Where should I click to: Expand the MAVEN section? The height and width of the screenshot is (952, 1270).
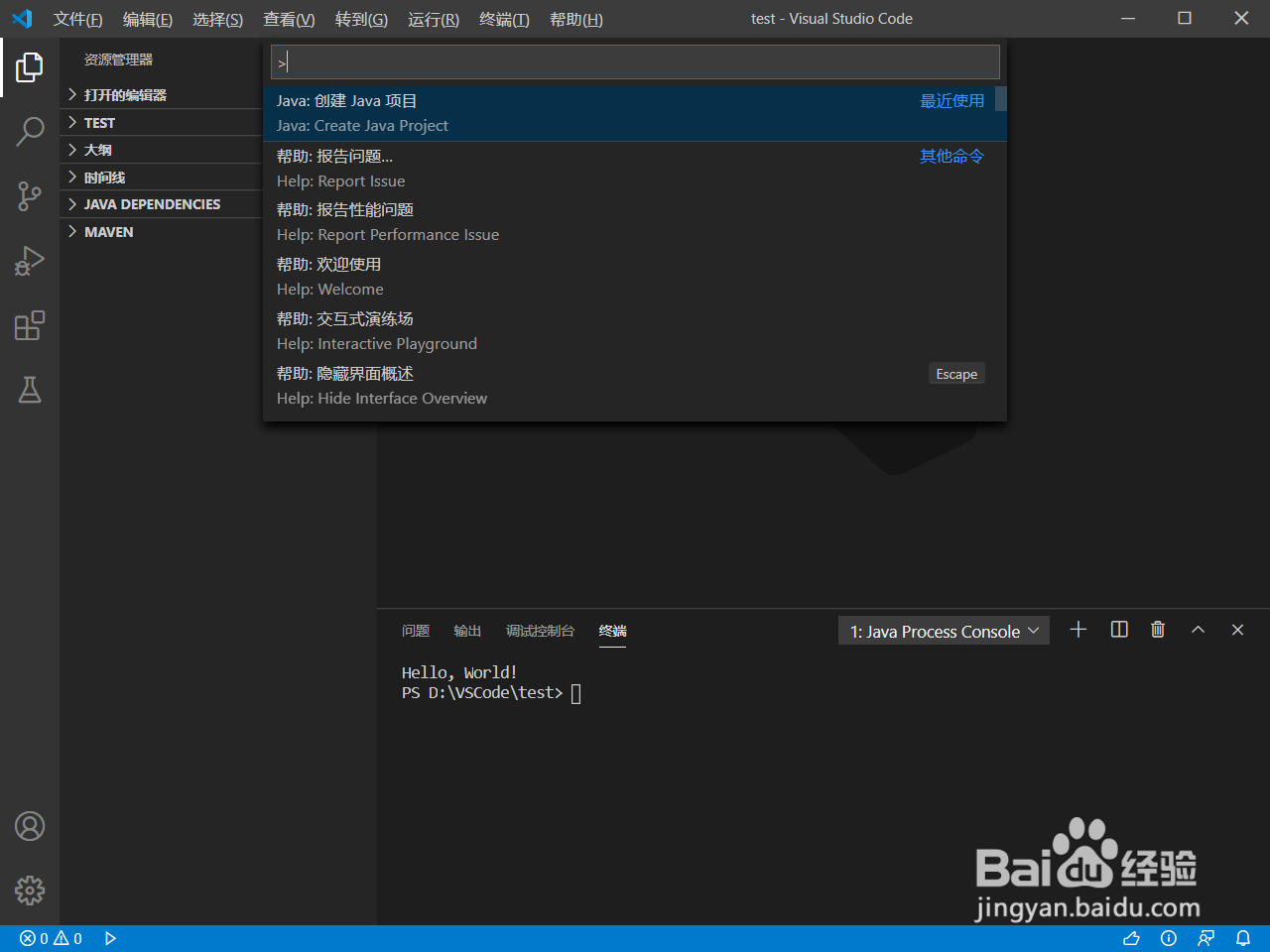[161, 232]
